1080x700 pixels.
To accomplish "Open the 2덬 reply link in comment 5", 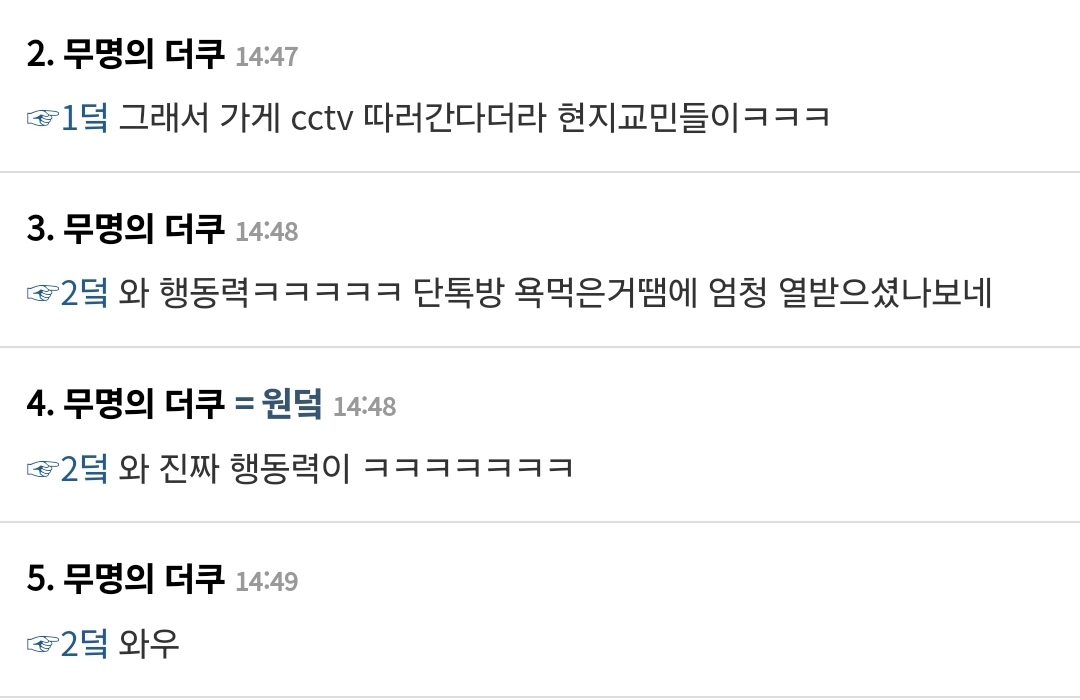I will pos(85,643).
